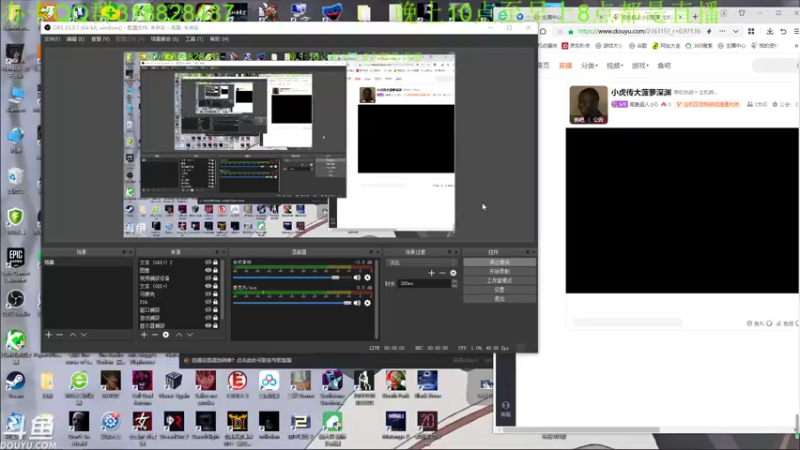Viewport: 800px width, 450px height.
Task: Click the stop streaming button in Controls
Action: pos(499,262)
